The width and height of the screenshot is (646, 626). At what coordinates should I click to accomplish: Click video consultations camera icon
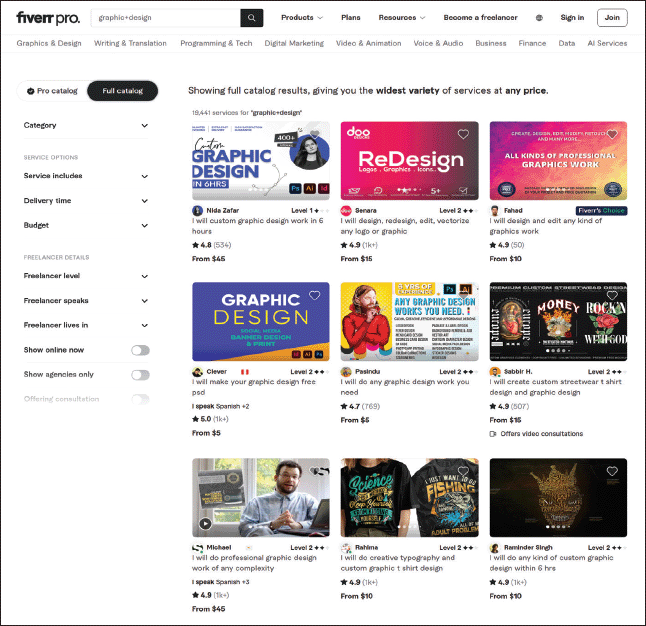pos(493,434)
